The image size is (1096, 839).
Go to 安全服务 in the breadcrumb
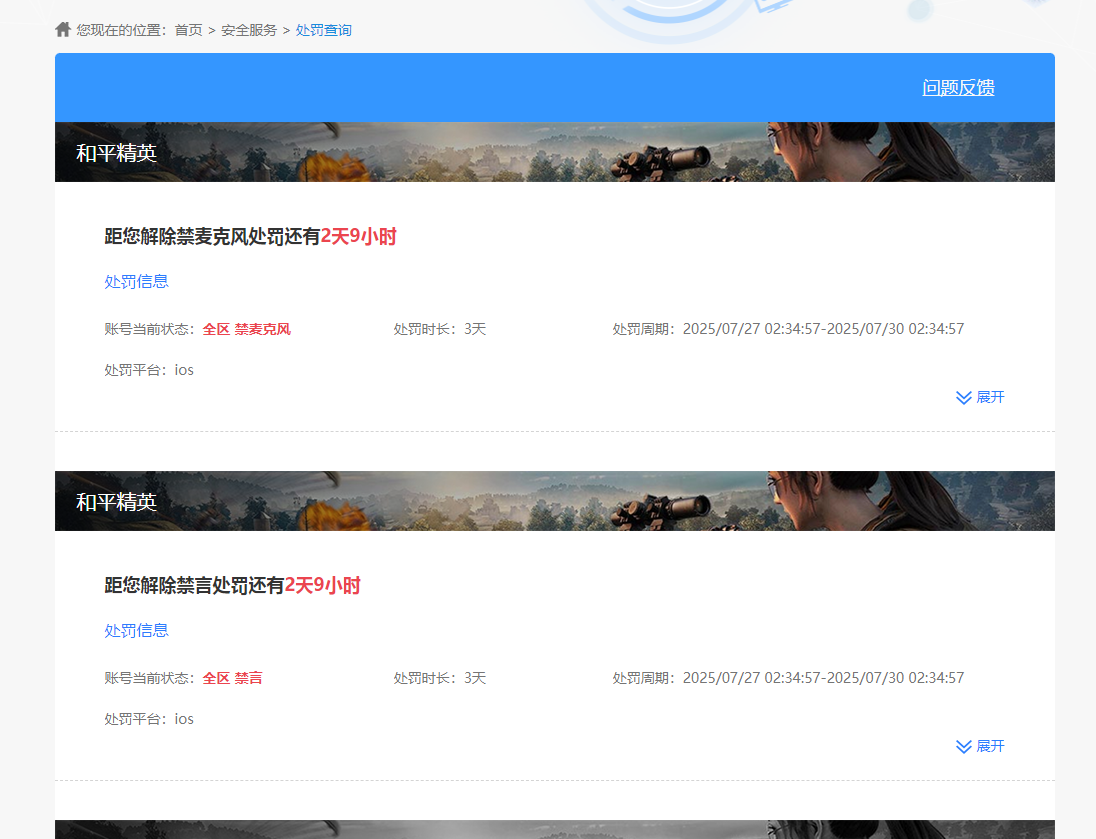[249, 30]
